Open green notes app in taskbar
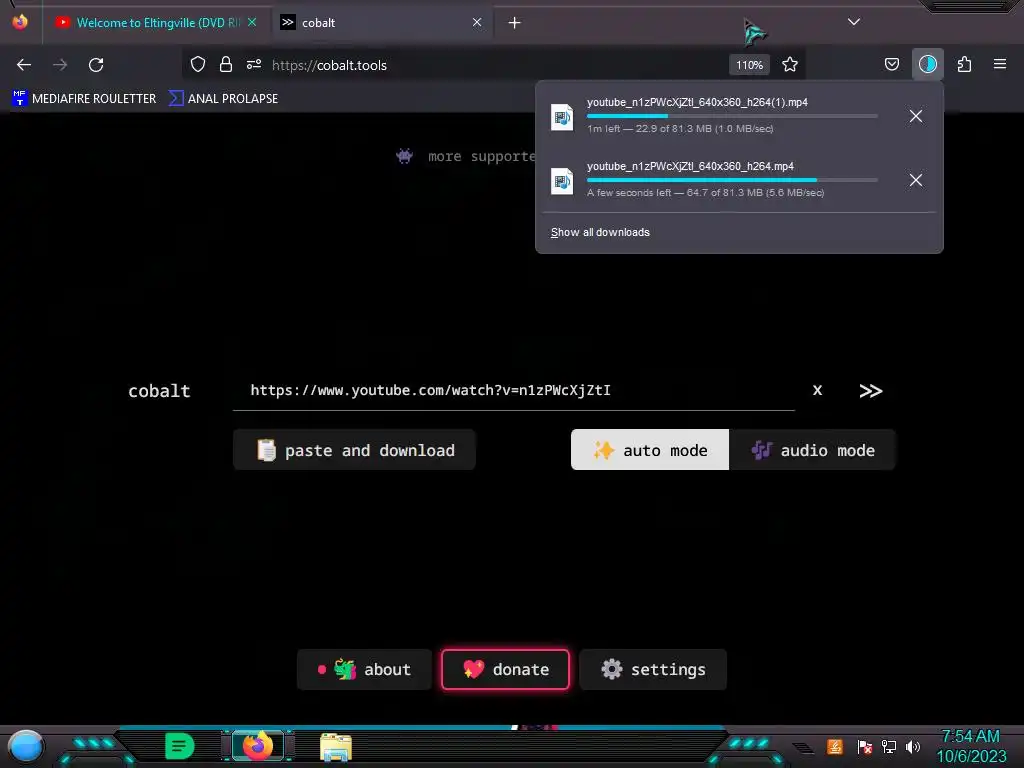The height and width of the screenshot is (768, 1024). 180,746
